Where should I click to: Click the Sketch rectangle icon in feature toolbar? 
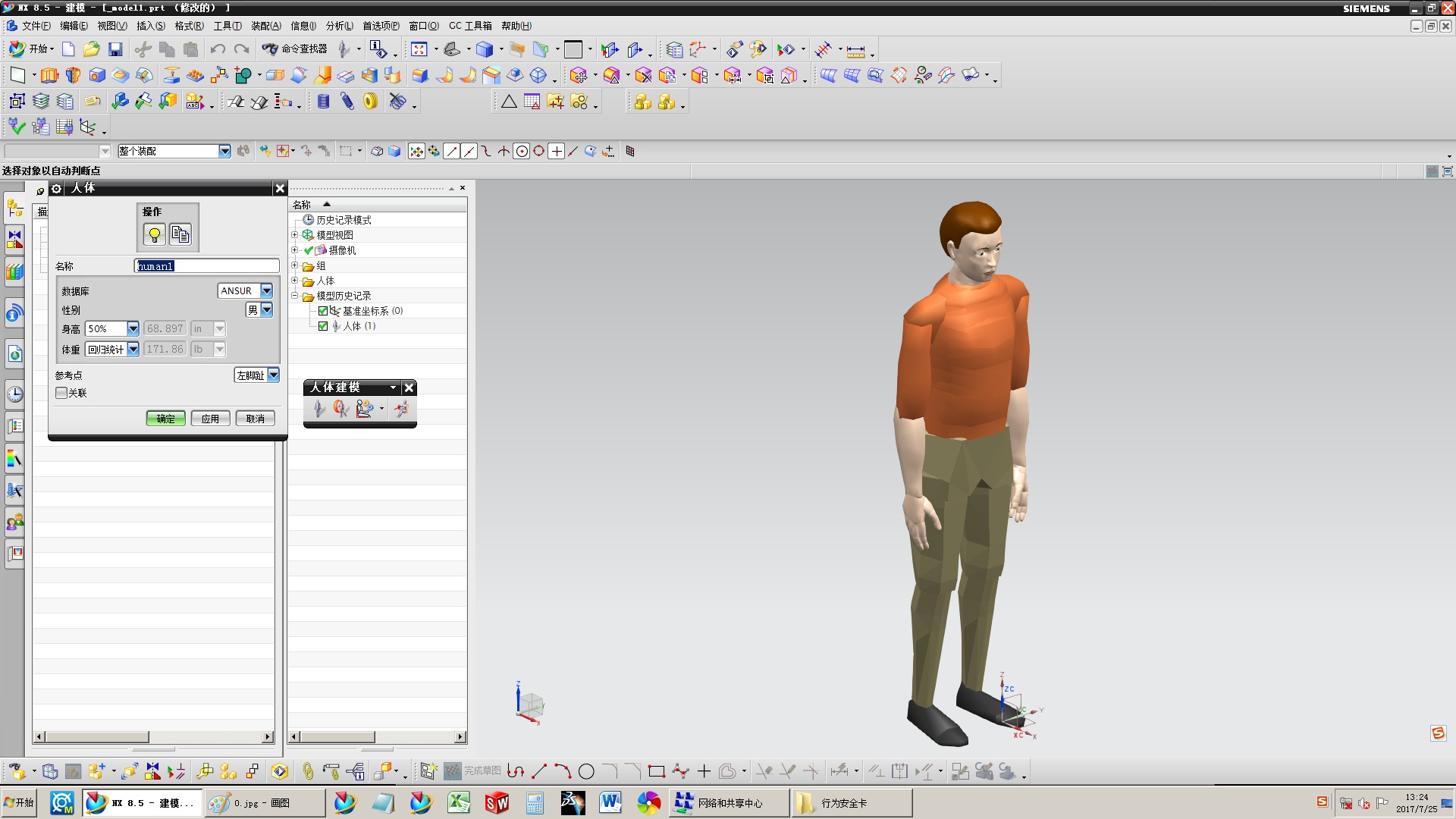coord(17,75)
